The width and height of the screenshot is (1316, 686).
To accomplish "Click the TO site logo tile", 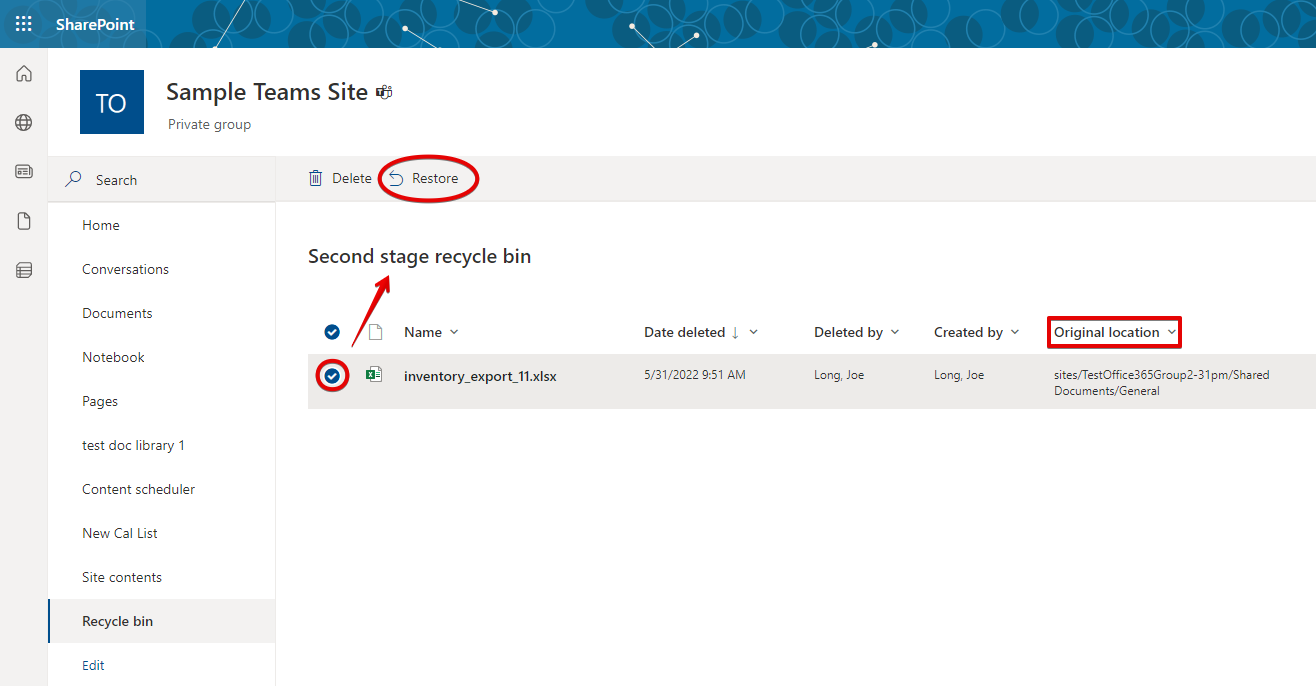I will click(x=111, y=102).
